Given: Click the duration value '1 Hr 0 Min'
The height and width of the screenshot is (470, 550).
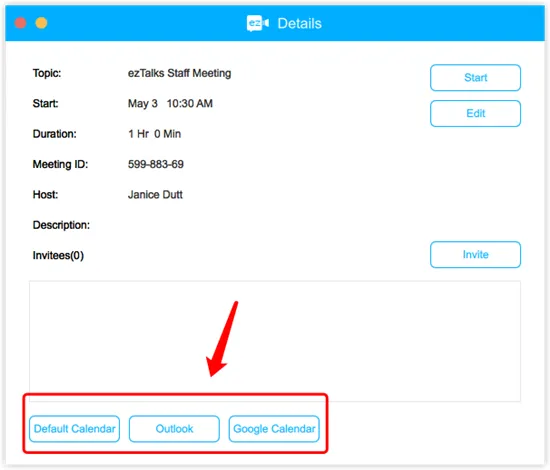Looking at the screenshot, I should point(154,134).
